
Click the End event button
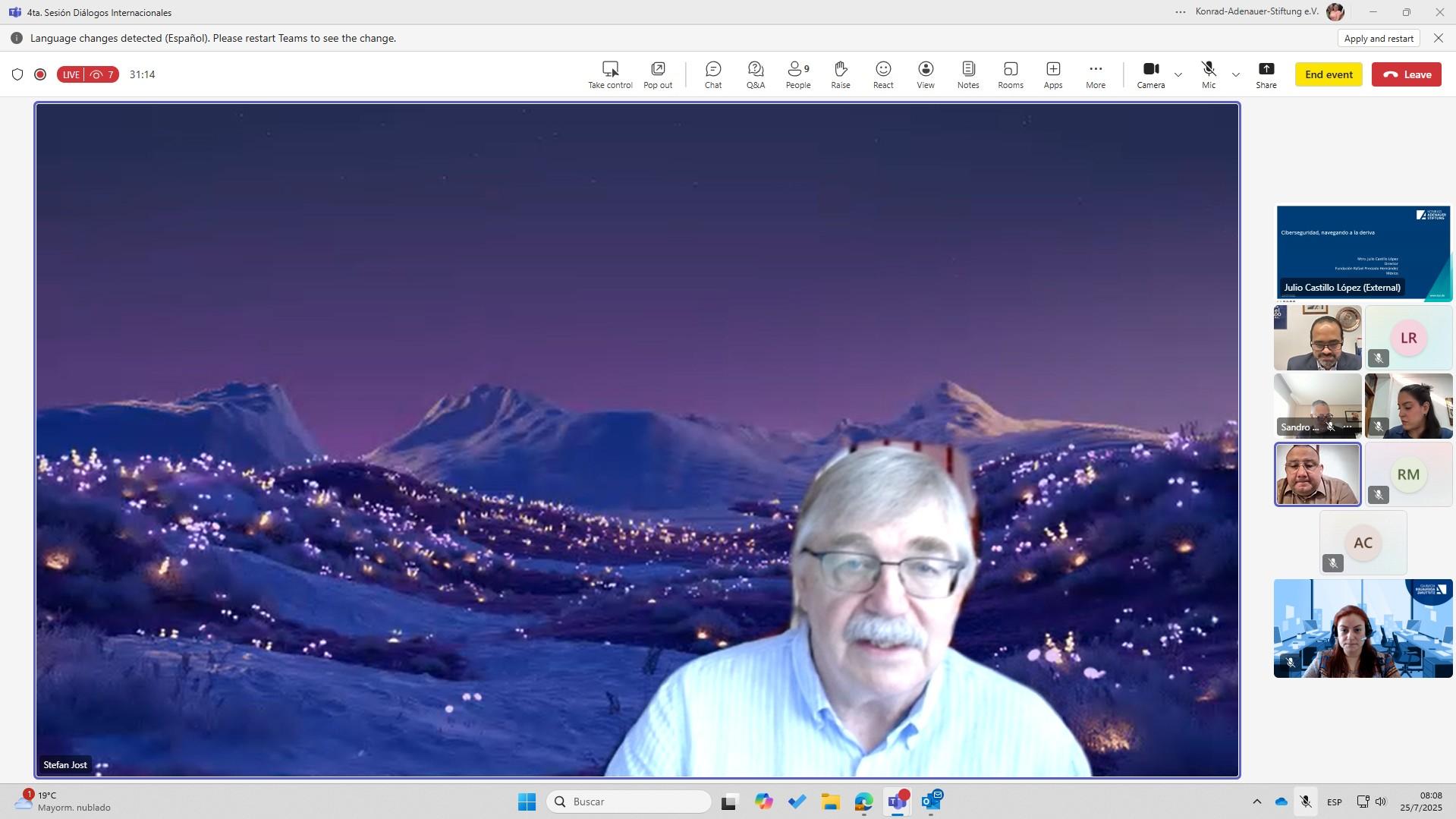(1328, 74)
